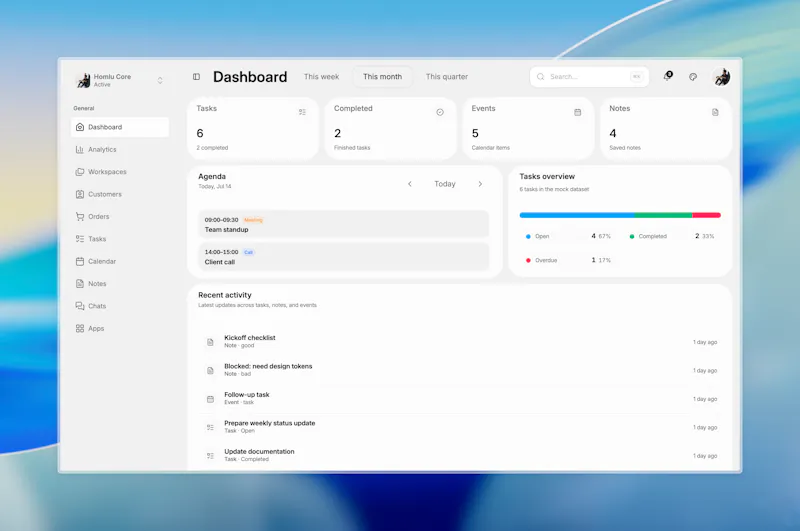
Task: Click the Homlu Core workspace logo
Action: (x=83, y=80)
